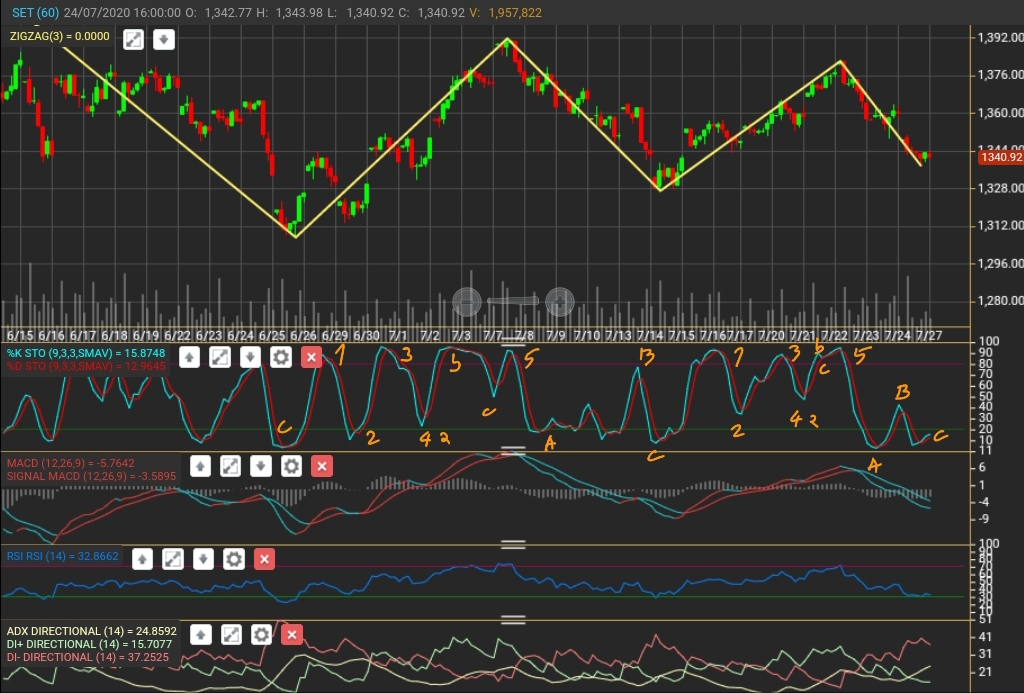Screen dimensions: 1024x693
Task: Zoom in chart with plus button
Action: point(560,302)
